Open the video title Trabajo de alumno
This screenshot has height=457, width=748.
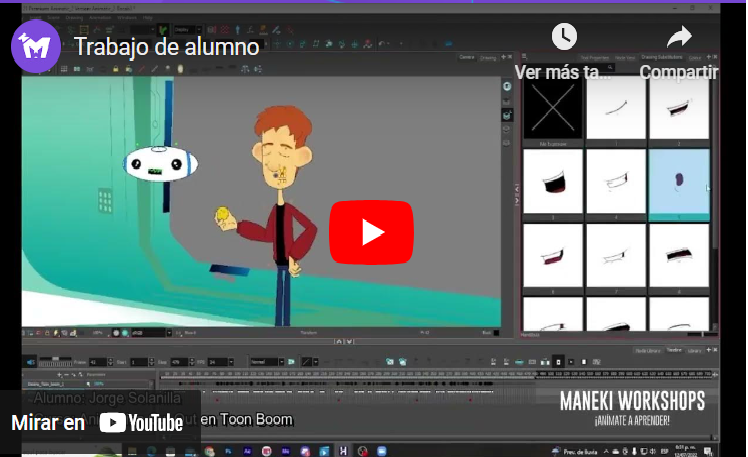[x=166, y=47]
